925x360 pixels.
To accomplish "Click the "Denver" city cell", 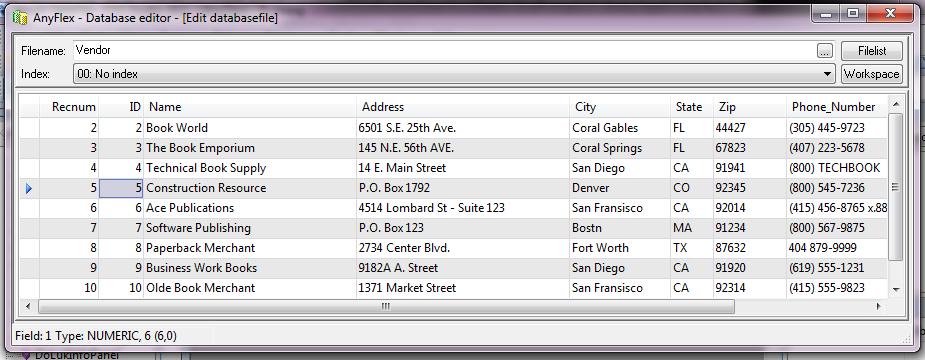I will click(619, 188).
